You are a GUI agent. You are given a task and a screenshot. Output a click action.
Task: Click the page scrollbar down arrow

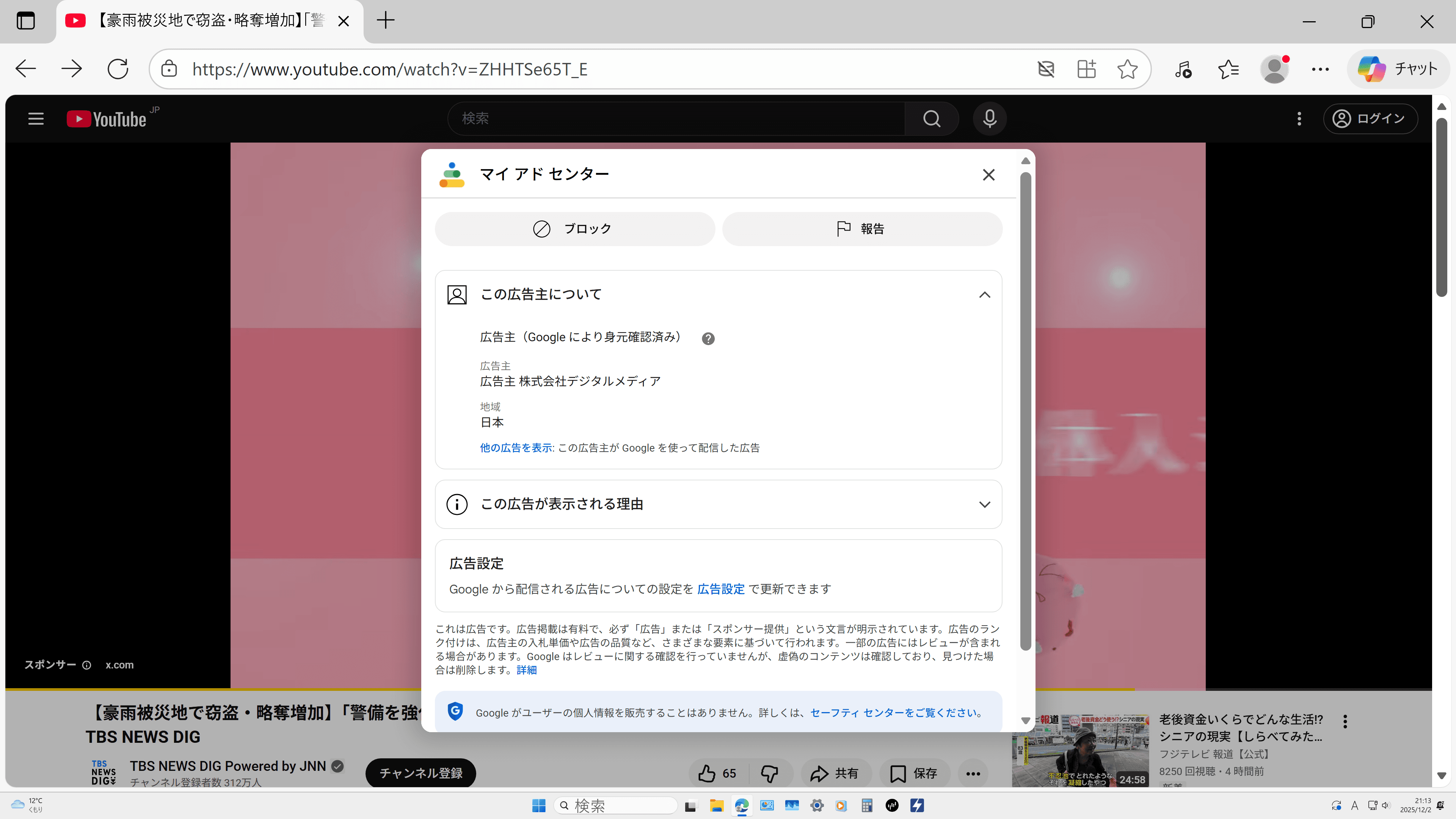pos(1441,775)
